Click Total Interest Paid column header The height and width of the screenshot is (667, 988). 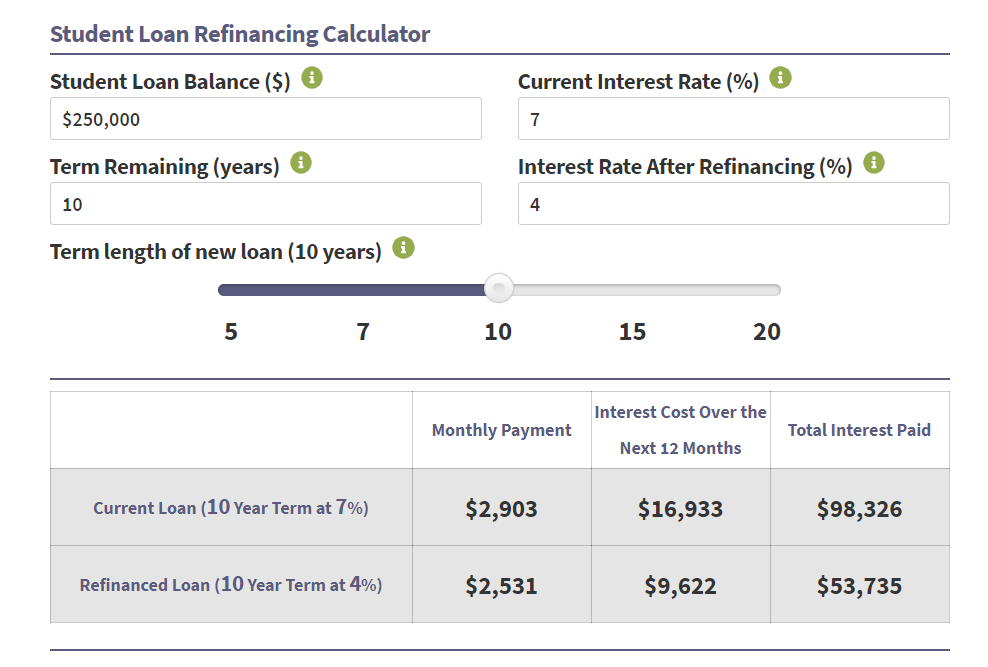[x=859, y=430]
